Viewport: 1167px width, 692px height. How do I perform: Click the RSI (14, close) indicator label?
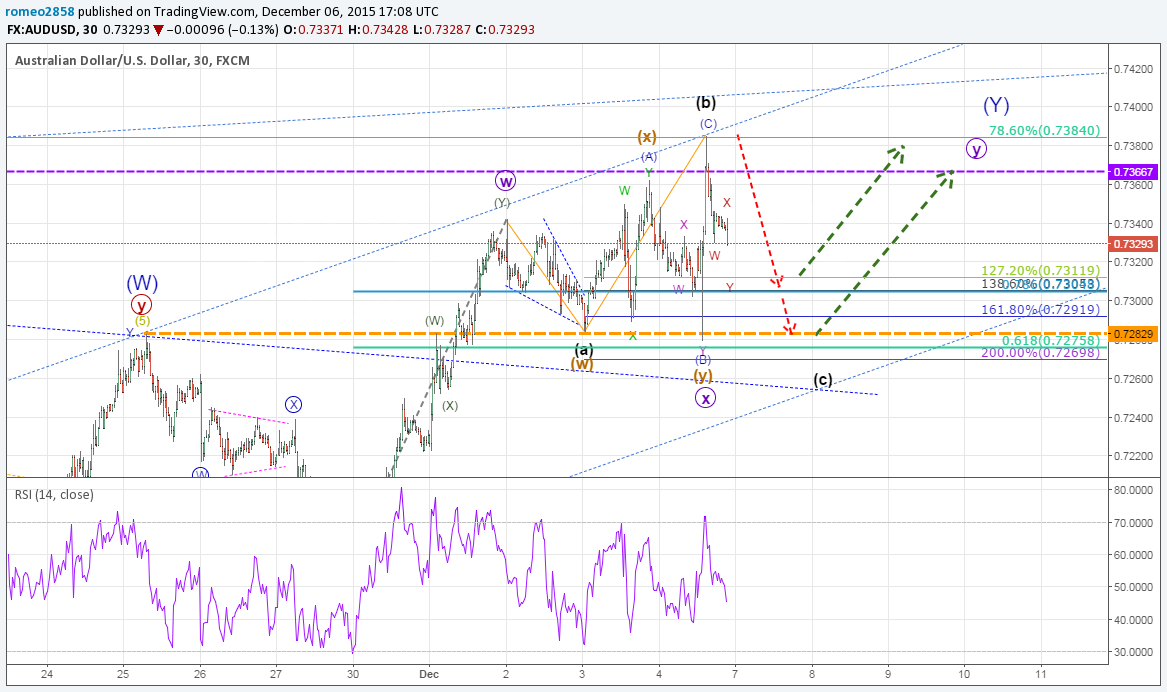pyautogui.click(x=54, y=495)
